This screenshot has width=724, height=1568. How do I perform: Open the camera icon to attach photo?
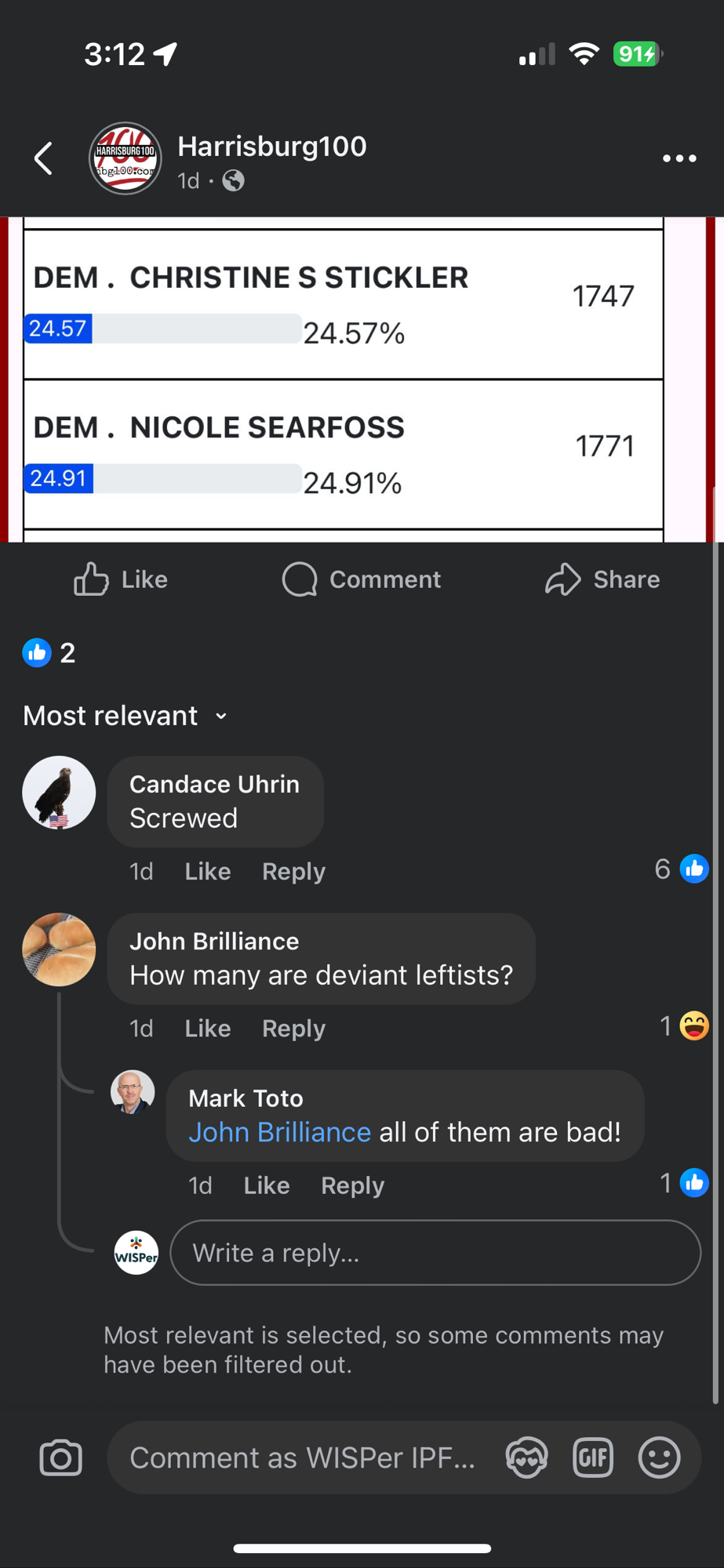click(x=60, y=1457)
